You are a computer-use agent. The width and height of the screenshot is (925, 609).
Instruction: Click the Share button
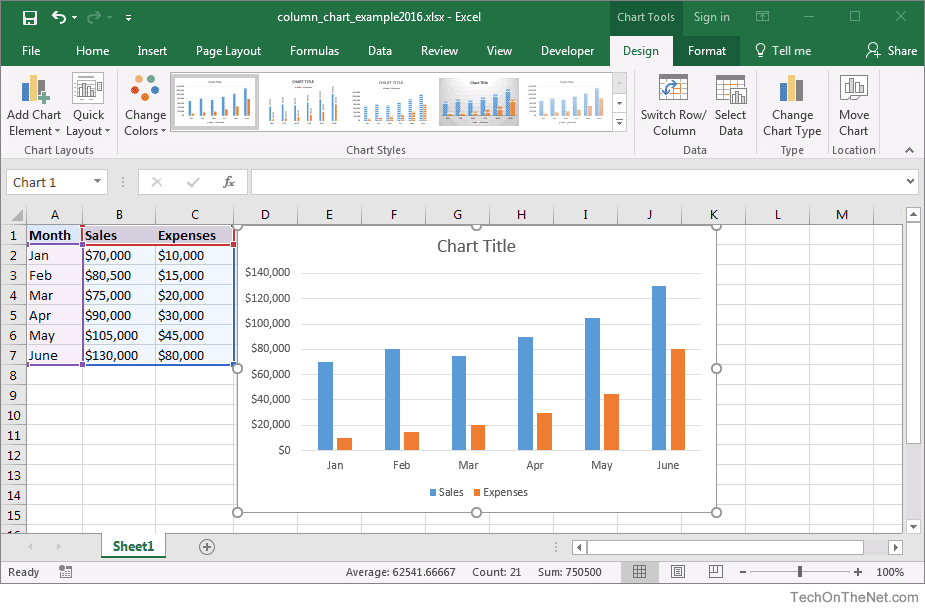(x=891, y=51)
